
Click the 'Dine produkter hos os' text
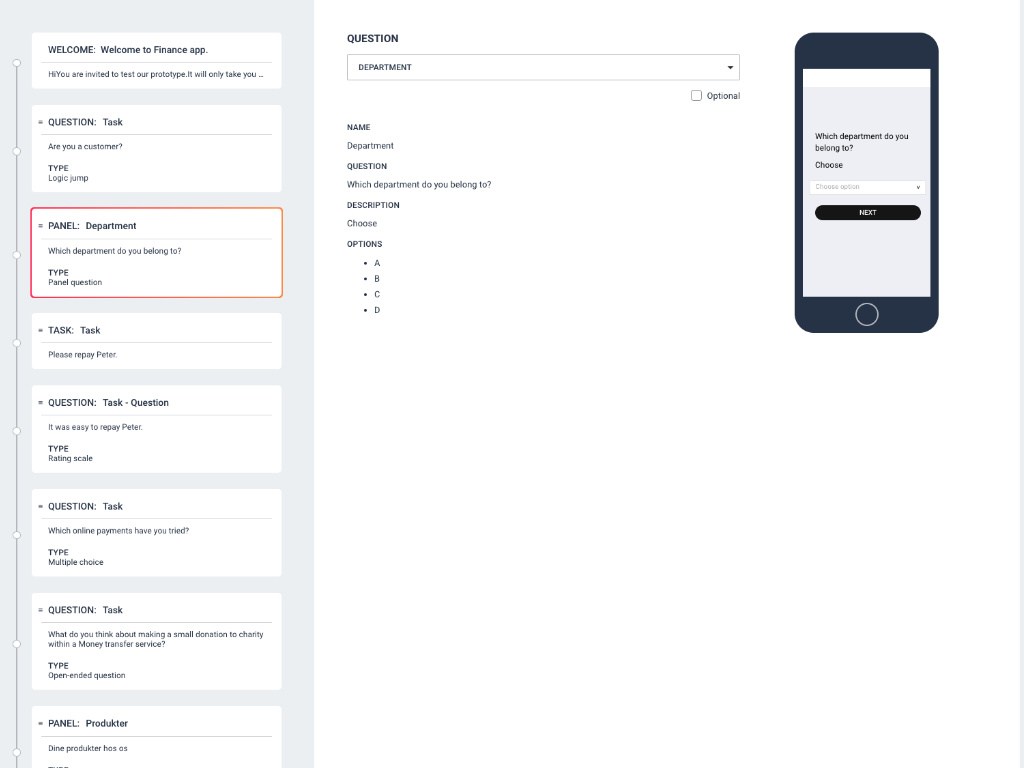[x=88, y=748]
